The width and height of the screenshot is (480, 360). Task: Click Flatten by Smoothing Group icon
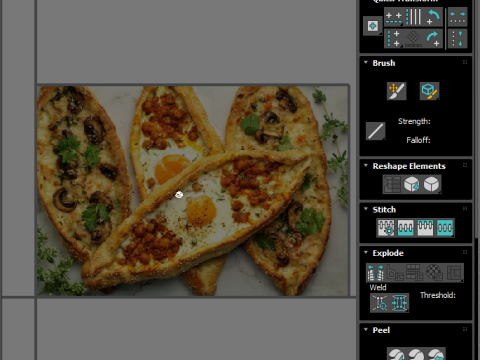[x=415, y=273]
